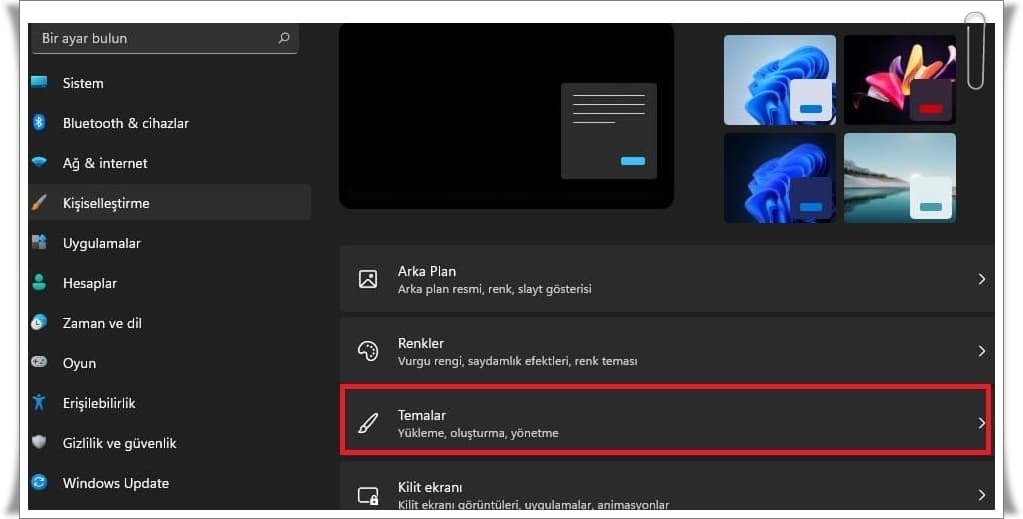Click the Erişilebilirlik accessibility icon
This screenshot has width=1023, height=519.
[x=39, y=402]
